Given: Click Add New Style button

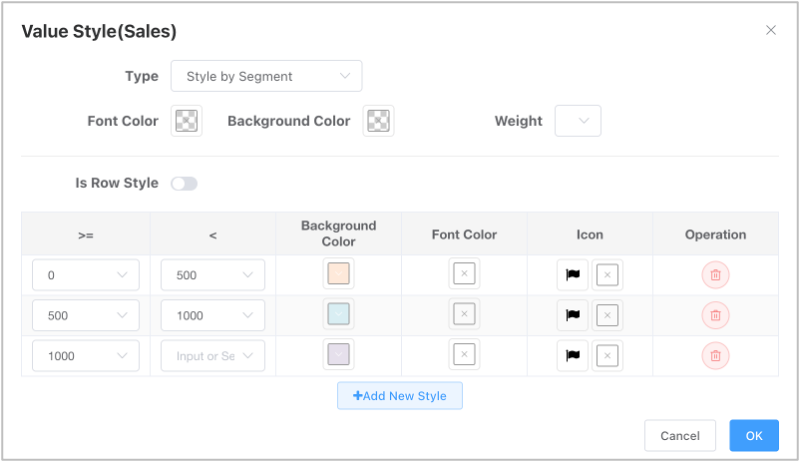Looking at the screenshot, I should (x=399, y=396).
